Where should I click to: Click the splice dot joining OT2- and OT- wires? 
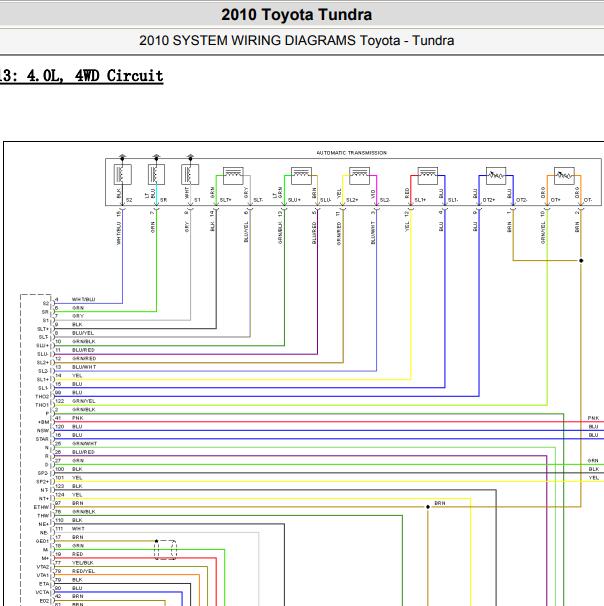(581, 260)
